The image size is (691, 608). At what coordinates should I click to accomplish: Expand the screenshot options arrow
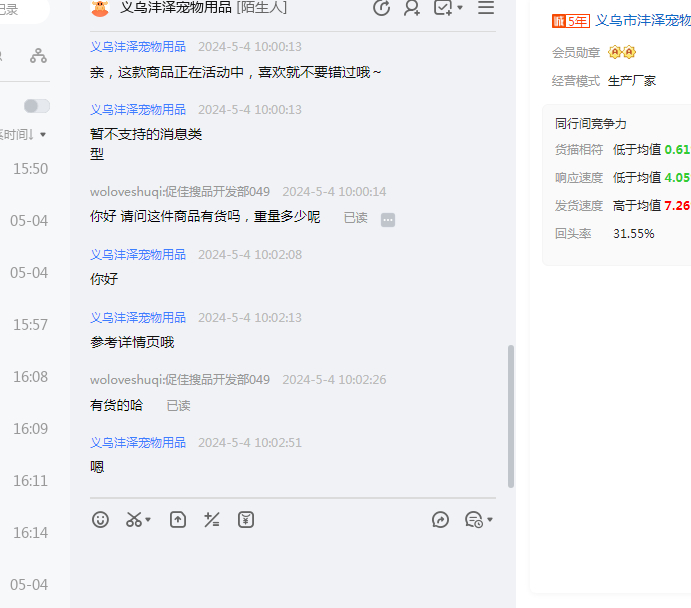148,519
